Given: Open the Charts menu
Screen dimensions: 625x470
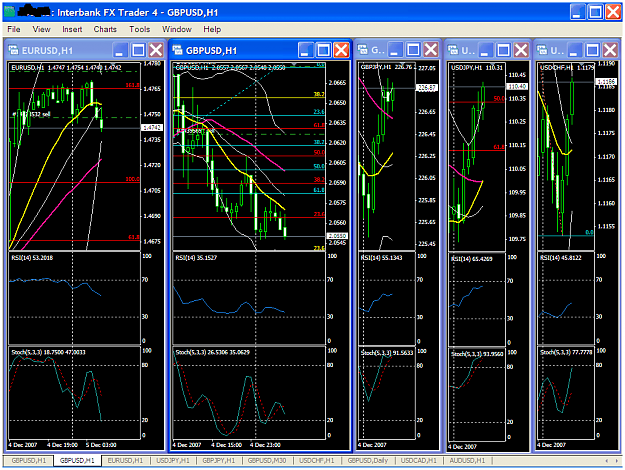Looking at the screenshot, I should [105, 29].
